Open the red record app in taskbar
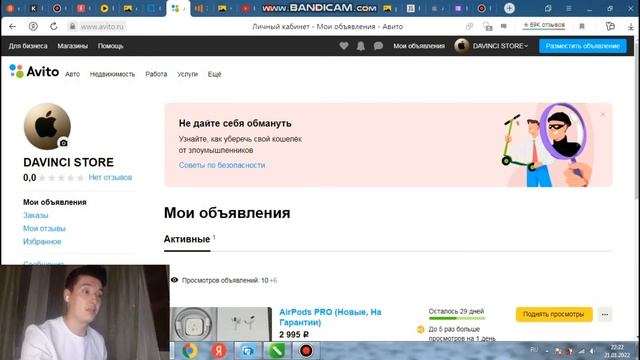 pos(306,350)
